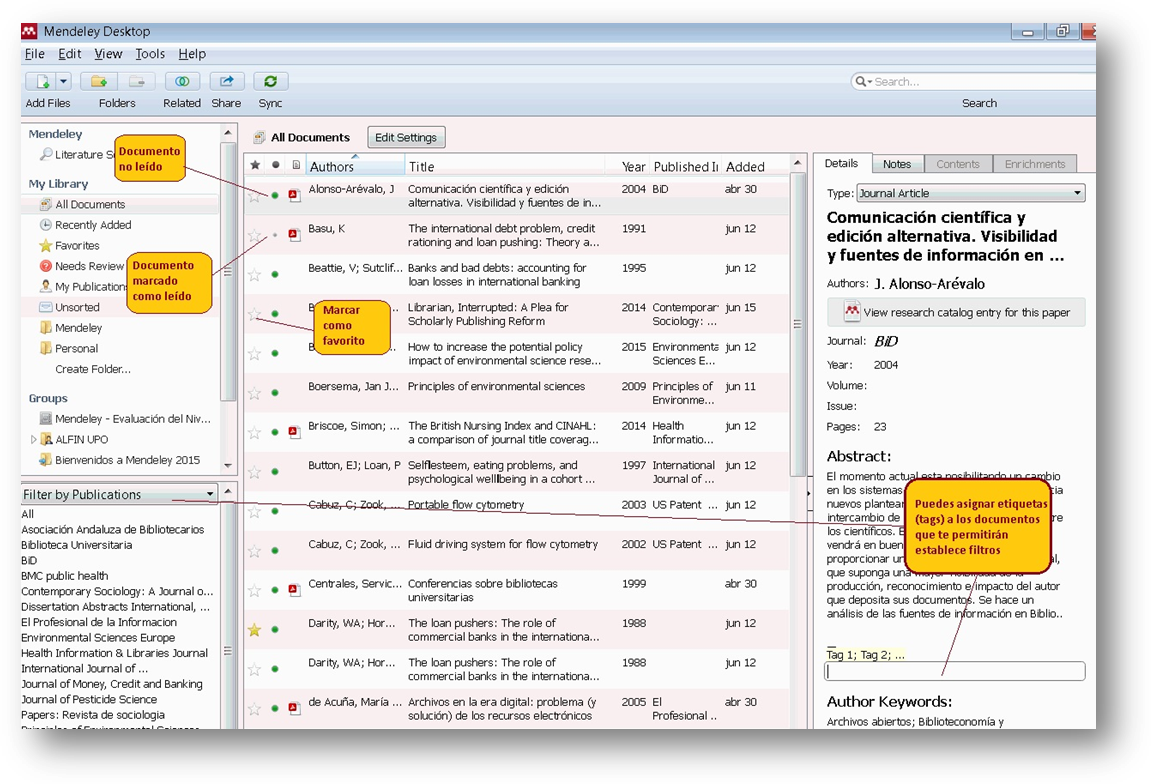The image size is (1151, 784).
Task: Open the Tools menu
Action: [150, 54]
